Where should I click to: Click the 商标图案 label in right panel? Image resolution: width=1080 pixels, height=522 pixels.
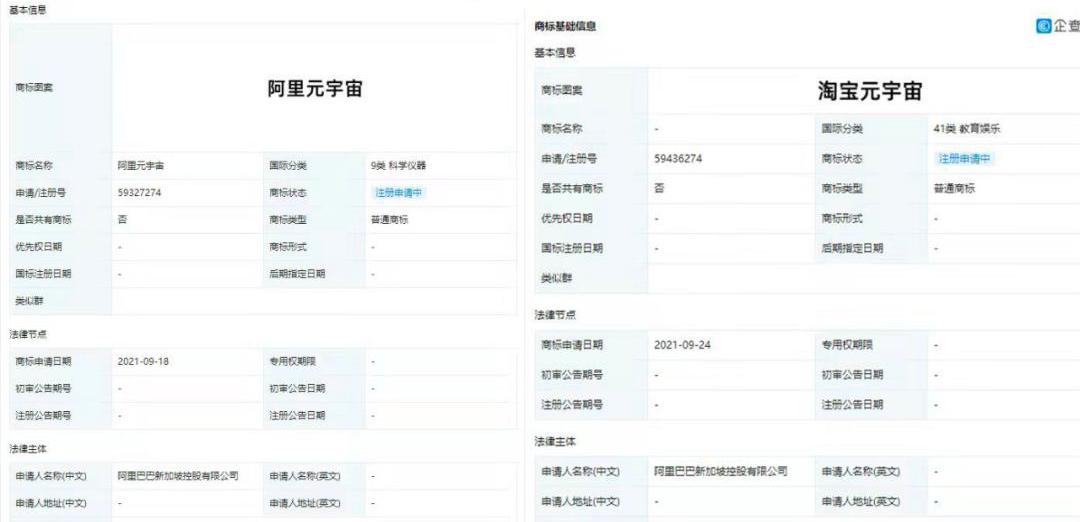pyautogui.click(x=562, y=91)
